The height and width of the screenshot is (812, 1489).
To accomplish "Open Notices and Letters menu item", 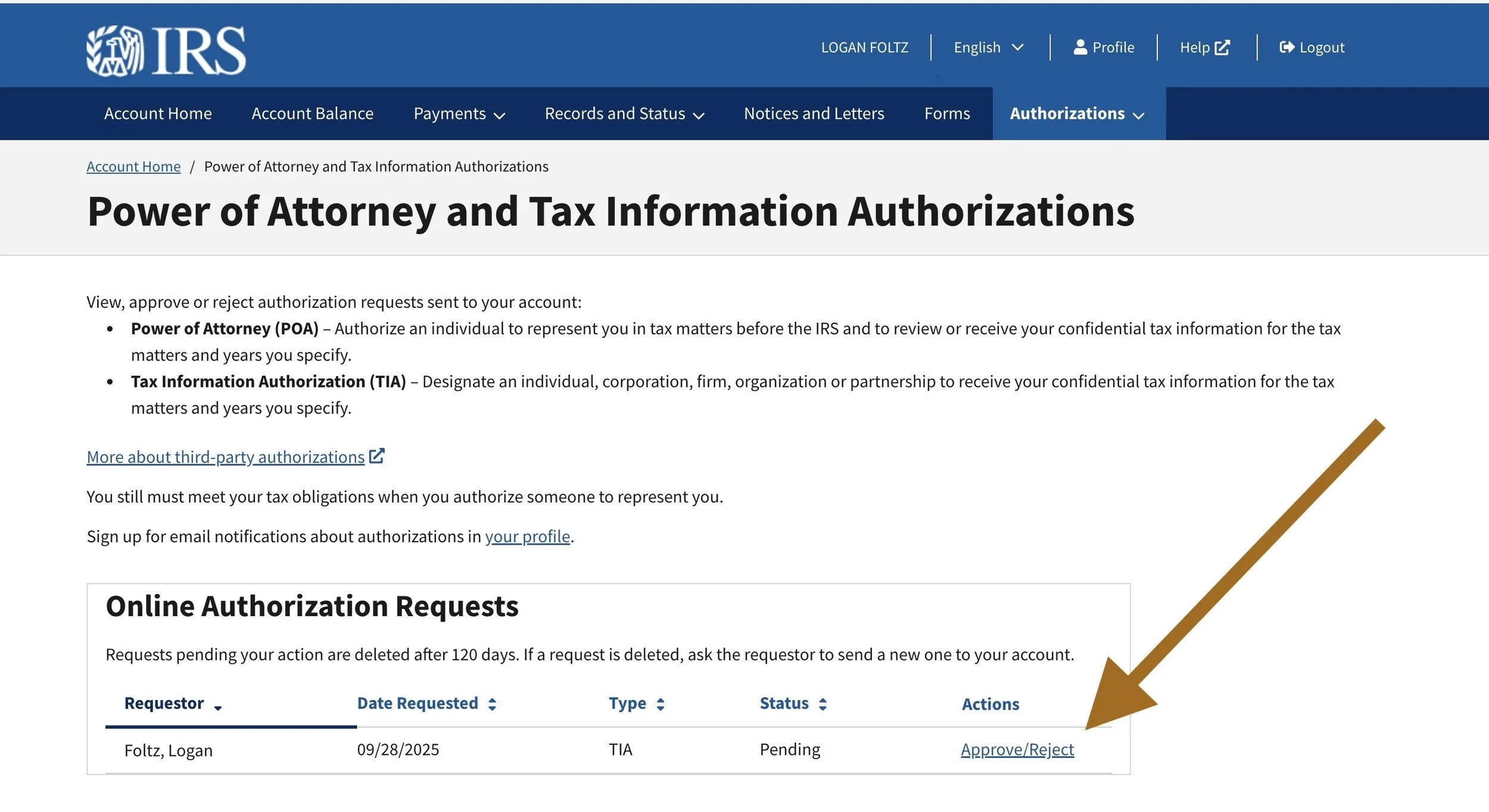I will pyautogui.click(x=814, y=114).
